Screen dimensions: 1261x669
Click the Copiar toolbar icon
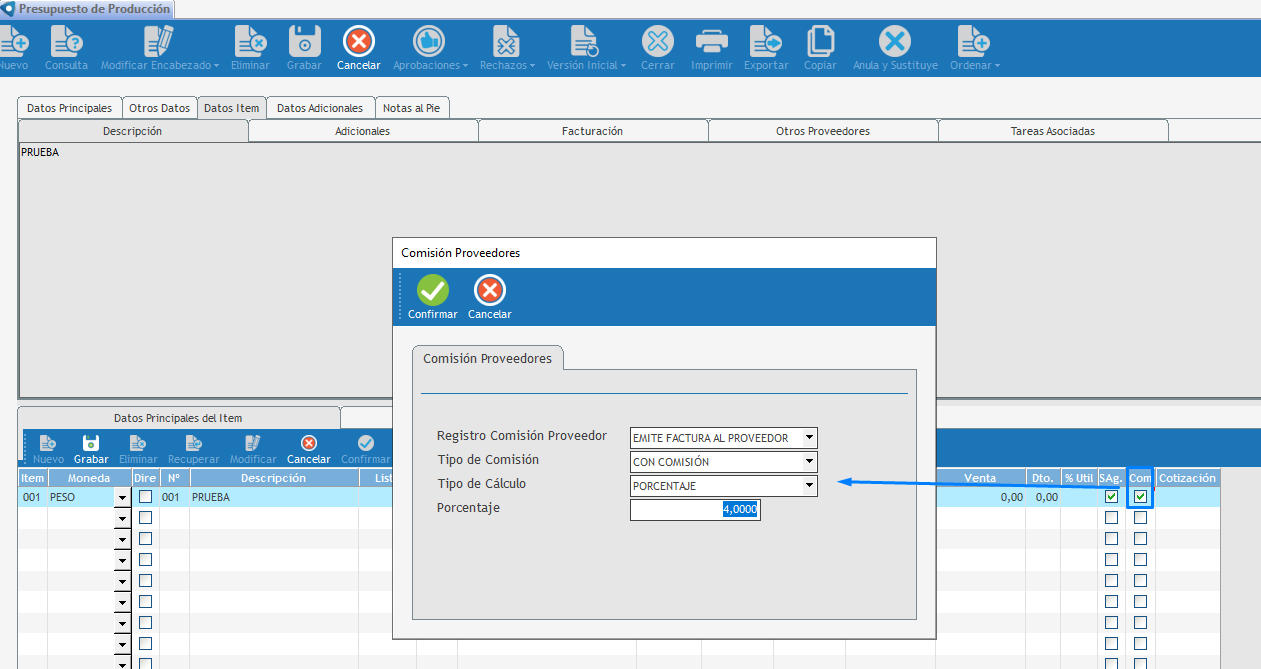(x=820, y=42)
